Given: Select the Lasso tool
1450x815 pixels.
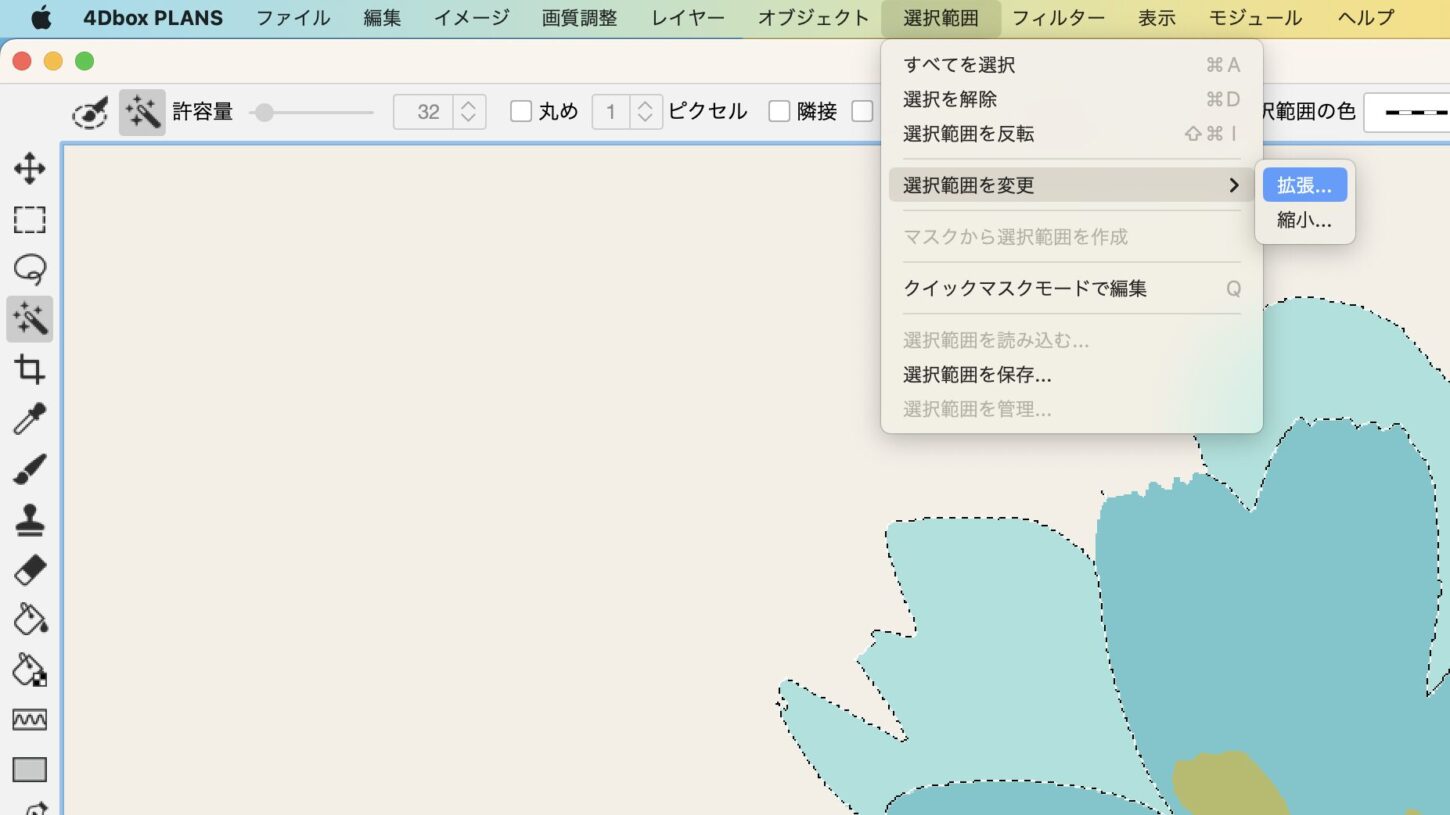Looking at the screenshot, I should (x=29, y=269).
